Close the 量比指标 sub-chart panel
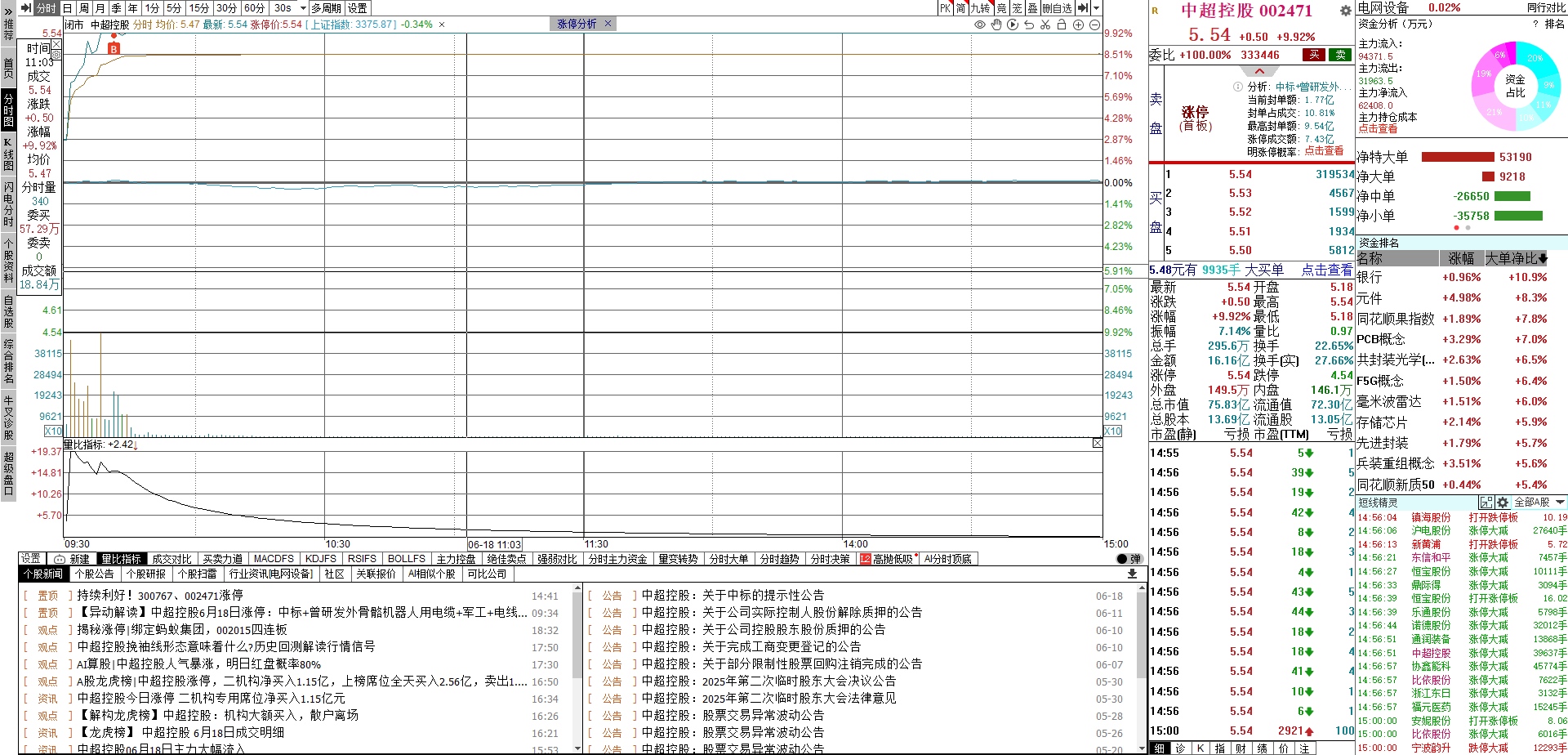The width and height of the screenshot is (1568, 755). [x=1097, y=443]
